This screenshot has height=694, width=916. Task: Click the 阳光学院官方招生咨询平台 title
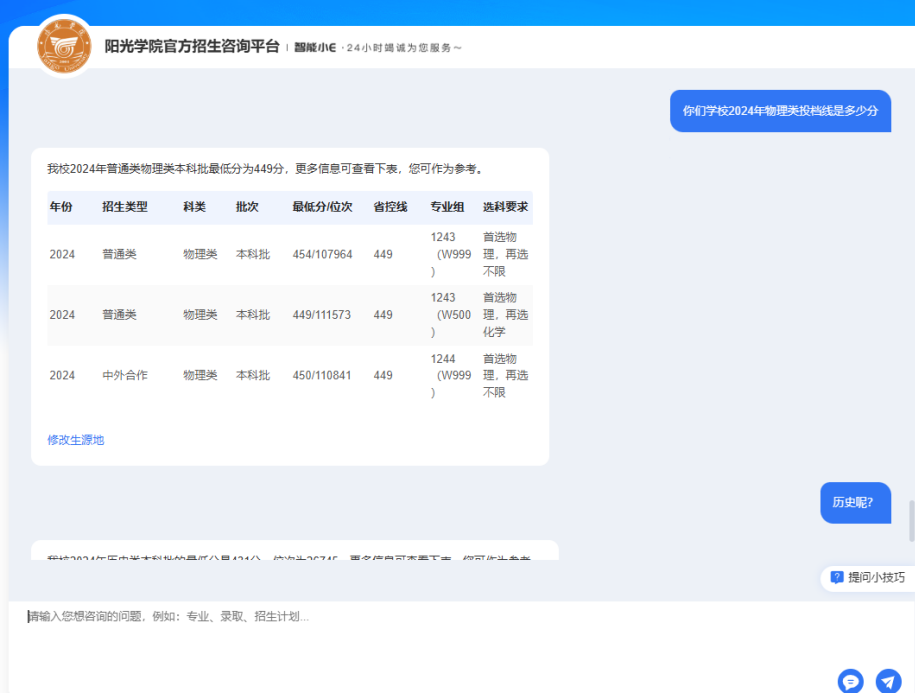pyautogui.click(x=192, y=47)
